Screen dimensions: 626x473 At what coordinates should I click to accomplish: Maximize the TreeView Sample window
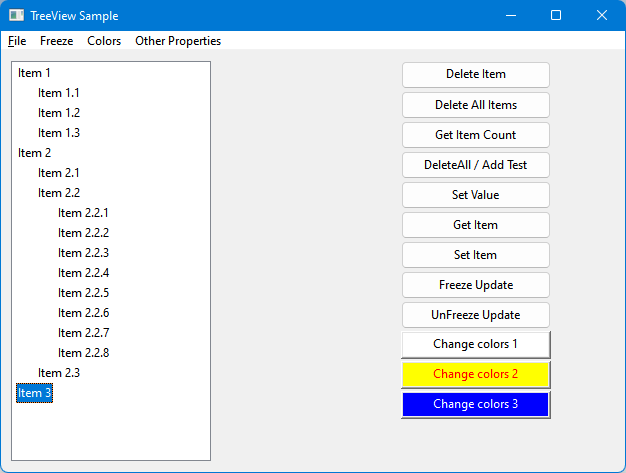click(x=556, y=15)
